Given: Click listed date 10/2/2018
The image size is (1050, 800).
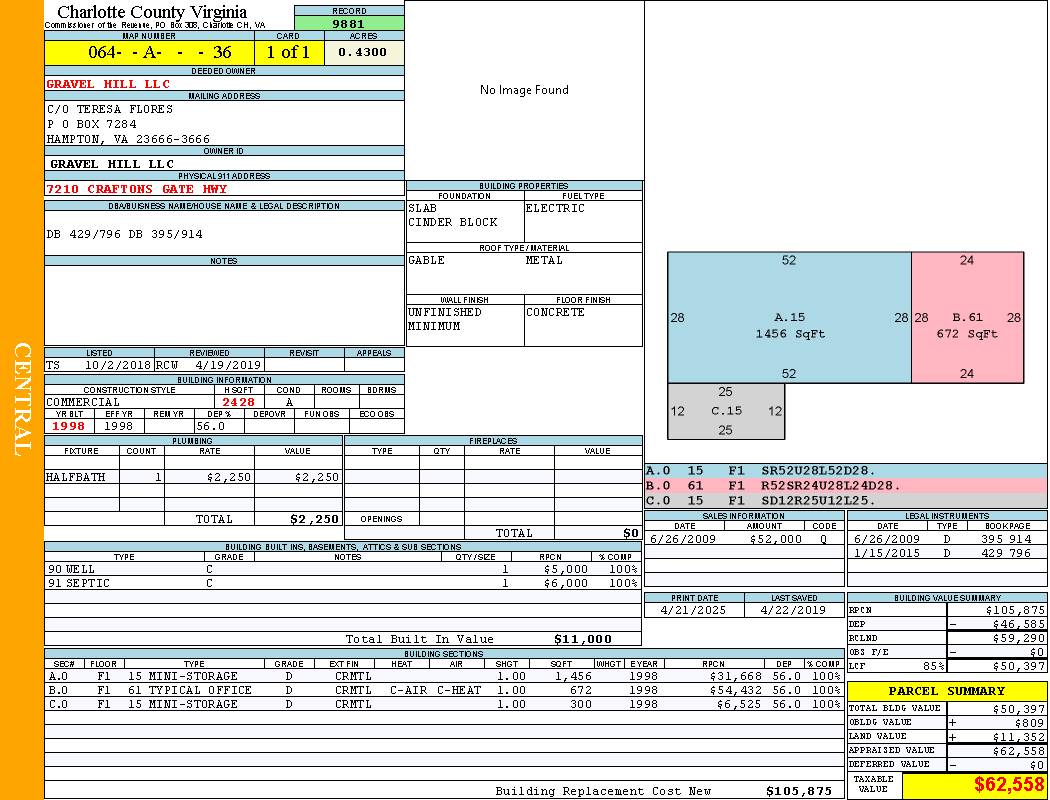Looking at the screenshot, I should [x=118, y=366].
